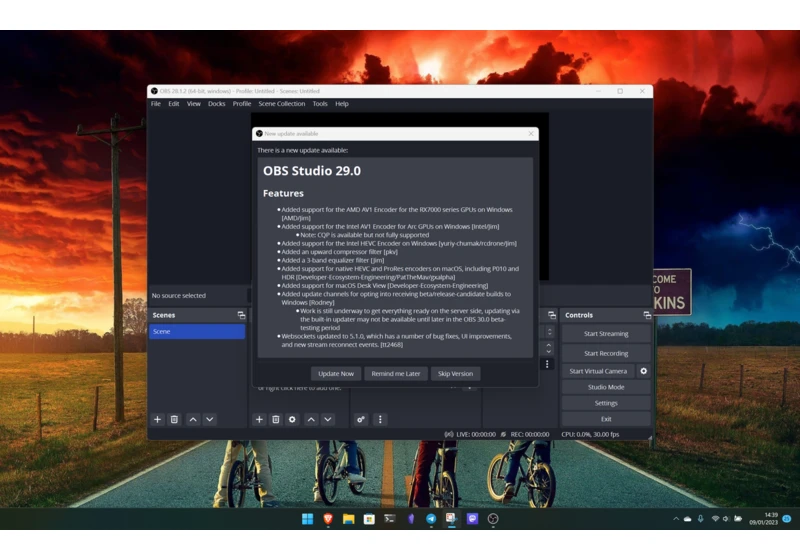800x560 pixels.
Task: Open the View menu
Action: [x=193, y=104]
